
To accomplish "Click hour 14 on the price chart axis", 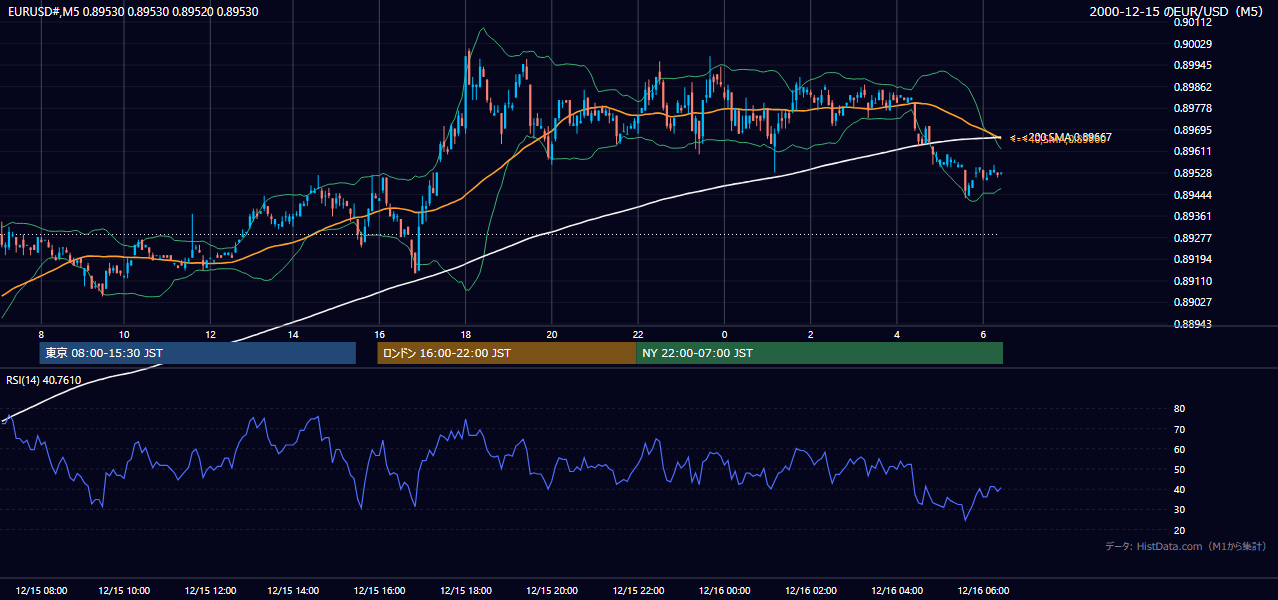I will (x=294, y=334).
